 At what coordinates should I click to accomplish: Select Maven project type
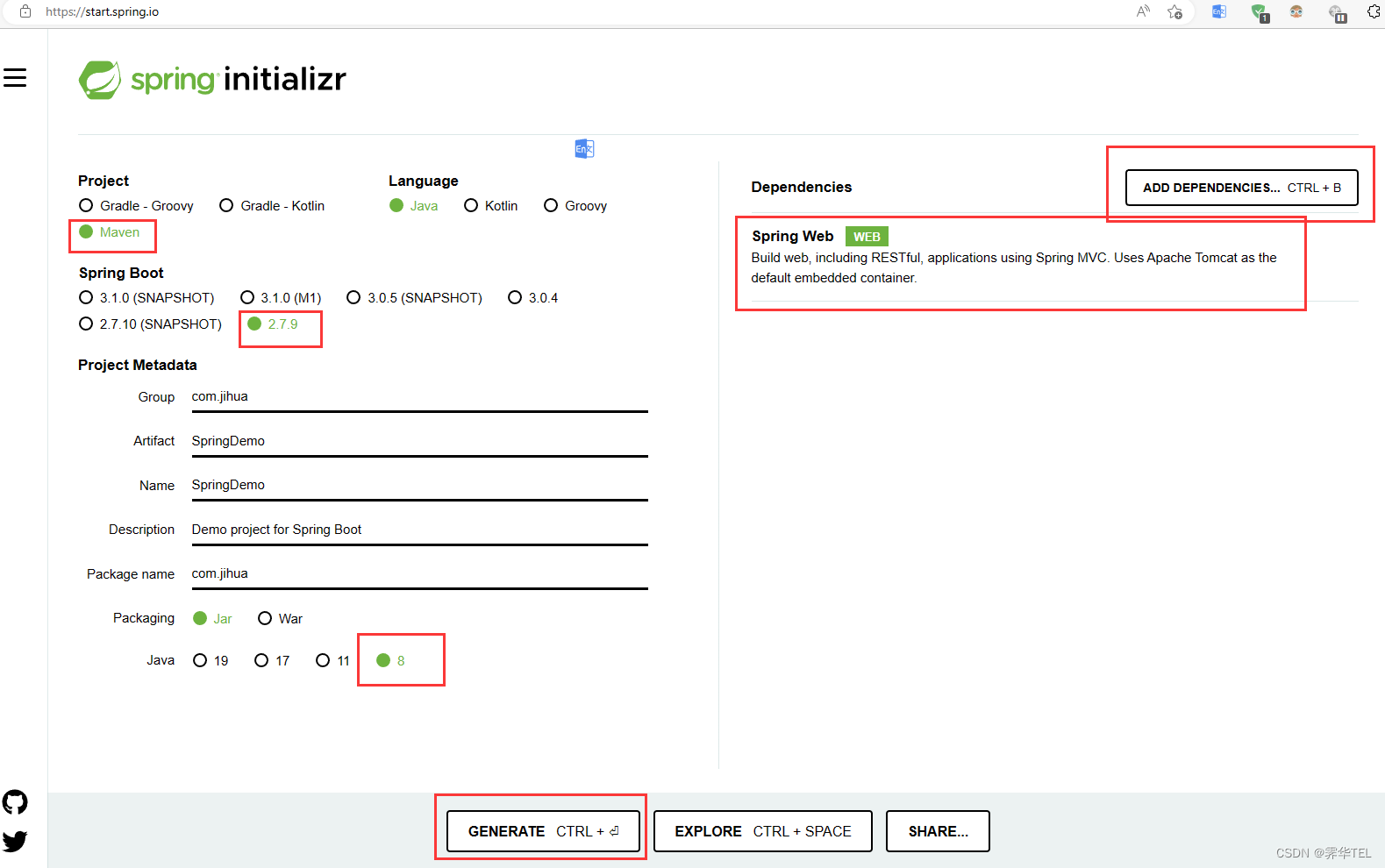[x=110, y=232]
